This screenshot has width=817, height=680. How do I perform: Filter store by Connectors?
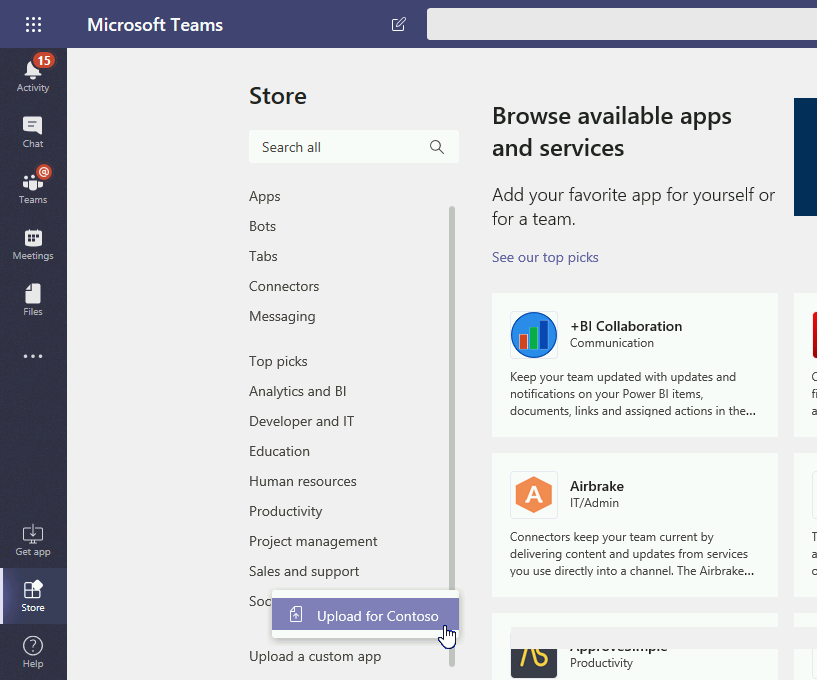coord(284,286)
